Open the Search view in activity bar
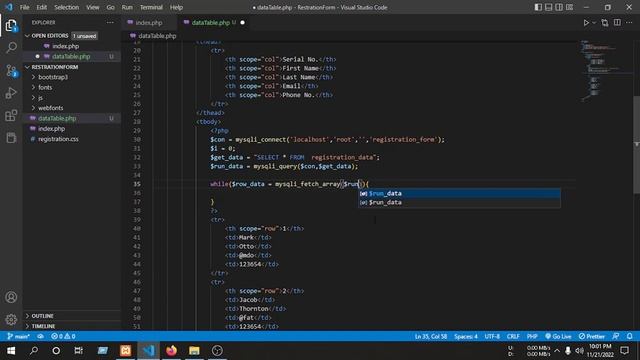This screenshot has width=640, height=360. point(11,48)
